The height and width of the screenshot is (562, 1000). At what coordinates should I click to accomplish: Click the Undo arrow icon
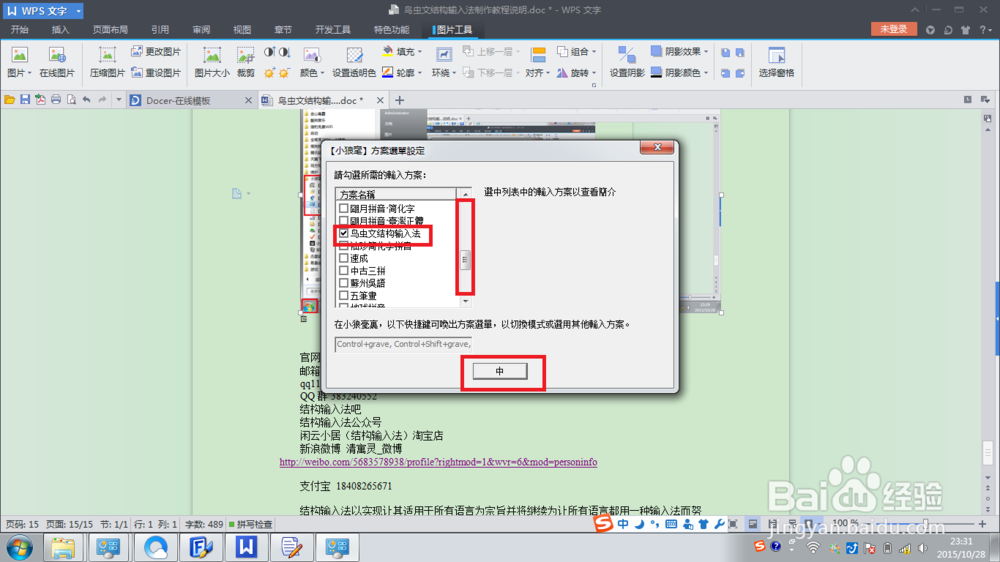(87, 100)
